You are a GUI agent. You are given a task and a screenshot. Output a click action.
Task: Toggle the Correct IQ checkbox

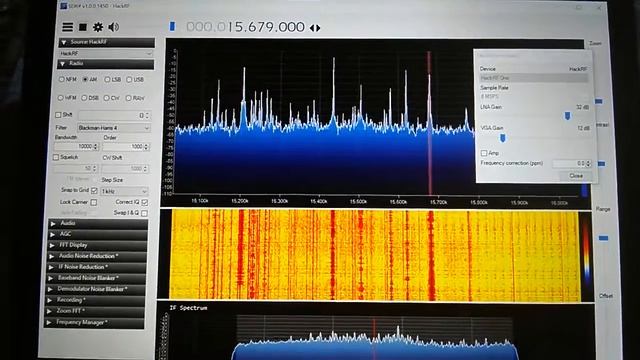144,202
